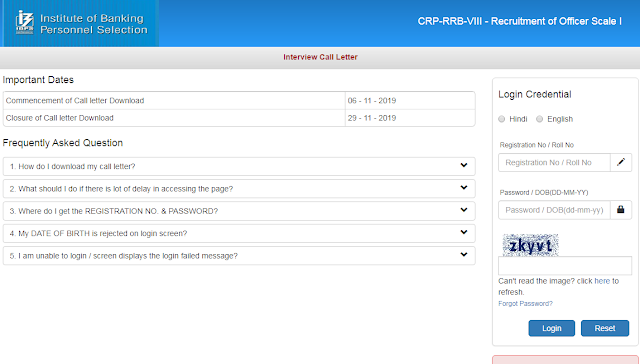Select the English language radio button
Viewport: 640px width, 364px height.
point(540,119)
